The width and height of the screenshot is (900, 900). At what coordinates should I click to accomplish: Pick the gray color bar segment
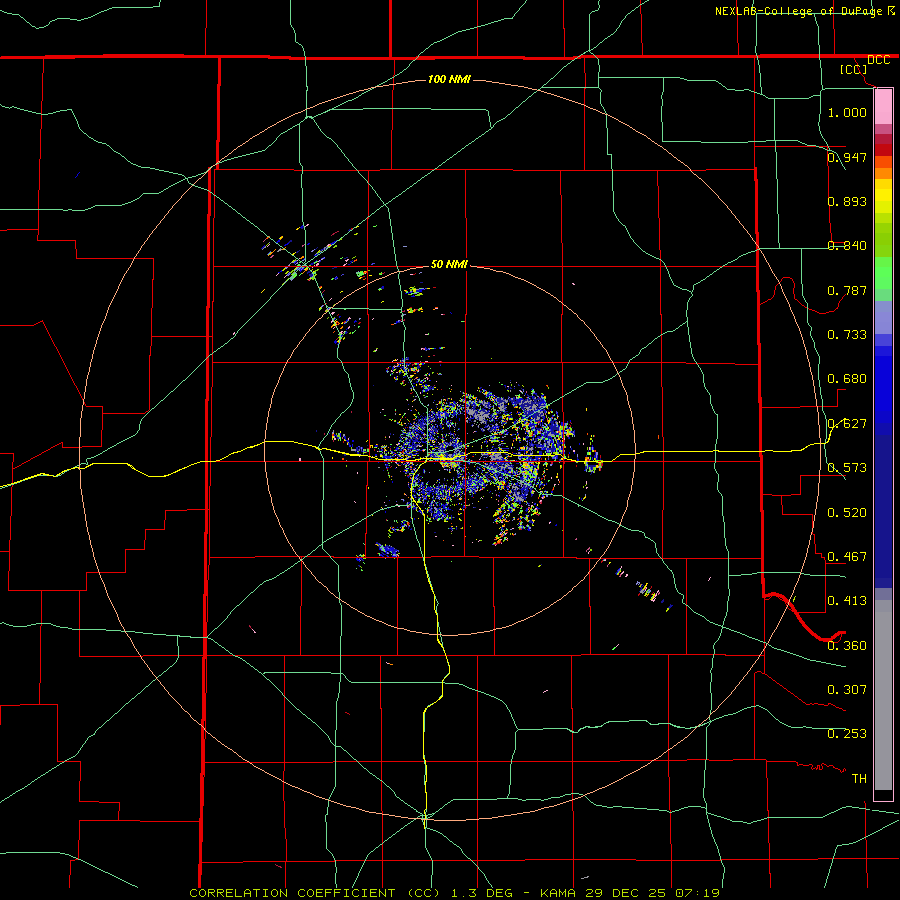click(x=883, y=695)
